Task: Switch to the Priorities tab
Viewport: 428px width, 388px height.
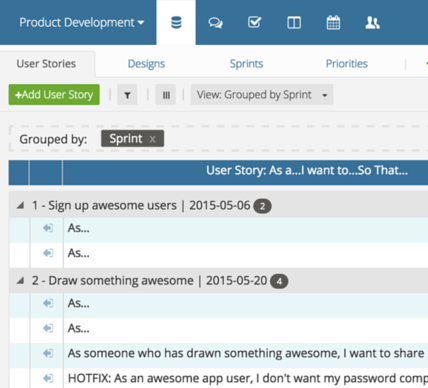Action: (x=347, y=64)
